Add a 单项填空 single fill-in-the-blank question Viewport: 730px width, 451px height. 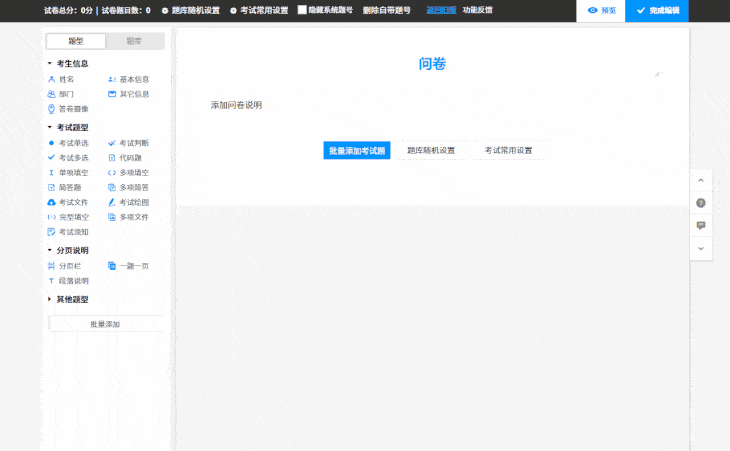(x=68, y=173)
